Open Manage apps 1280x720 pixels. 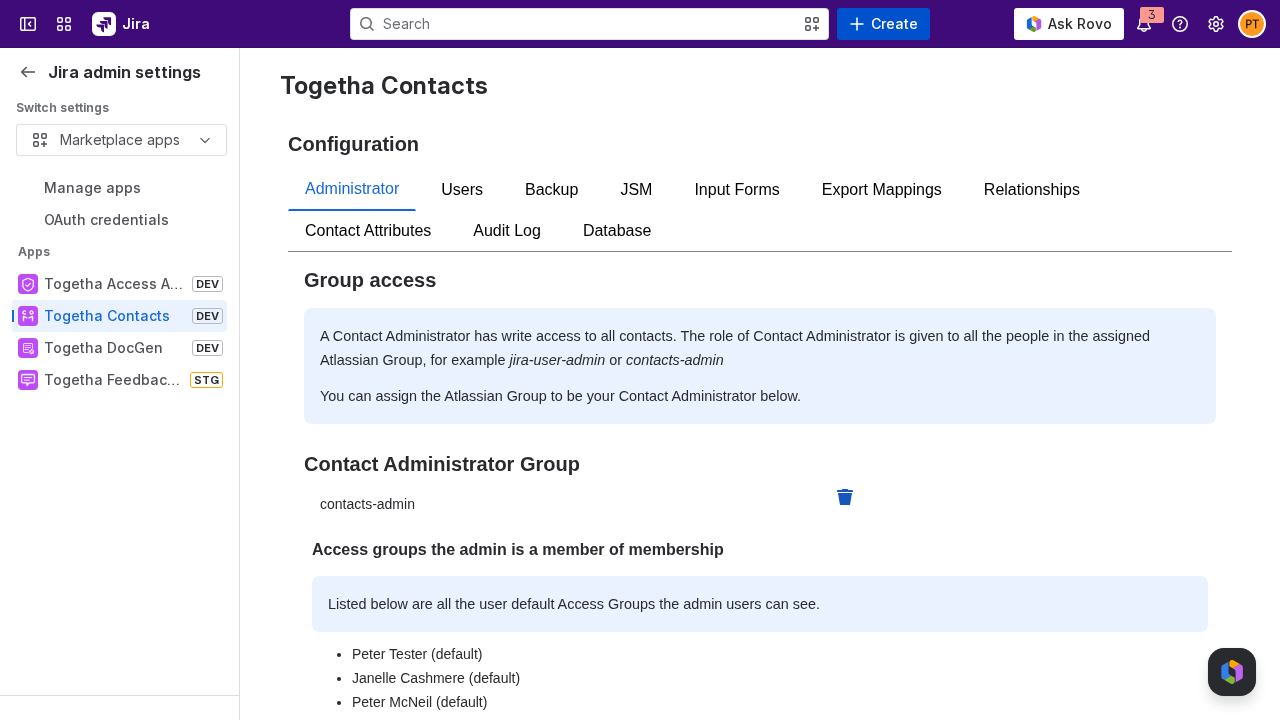coord(92,188)
